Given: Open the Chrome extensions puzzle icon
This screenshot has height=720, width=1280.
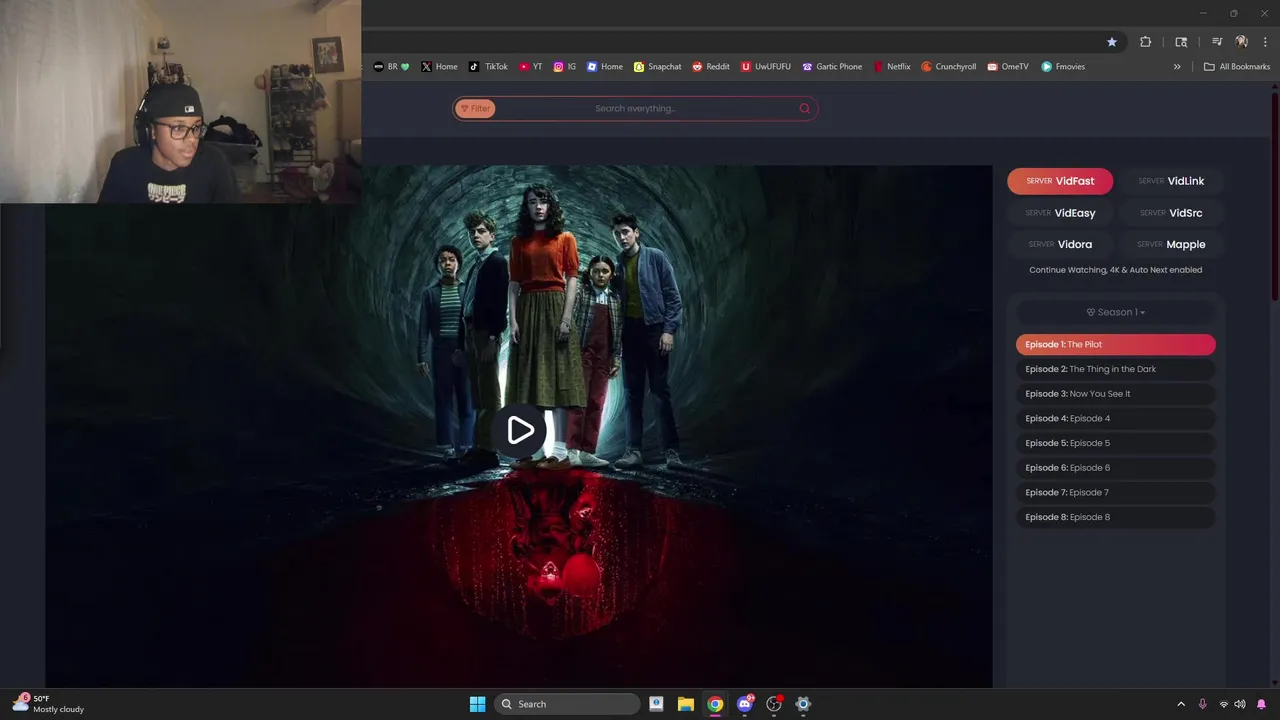Looking at the screenshot, I should (1146, 42).
